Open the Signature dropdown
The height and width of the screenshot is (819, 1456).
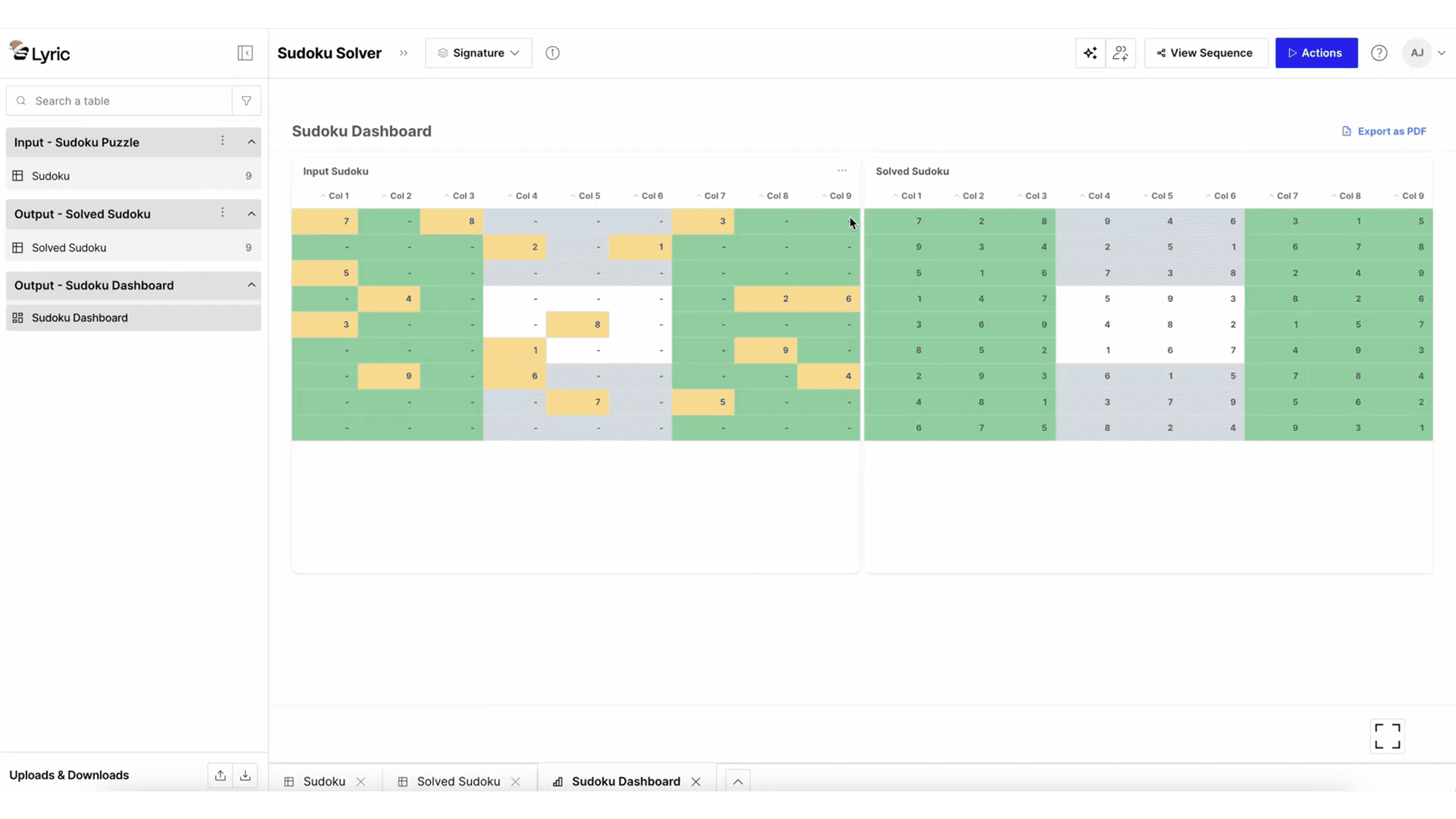(x=478, y=53)
